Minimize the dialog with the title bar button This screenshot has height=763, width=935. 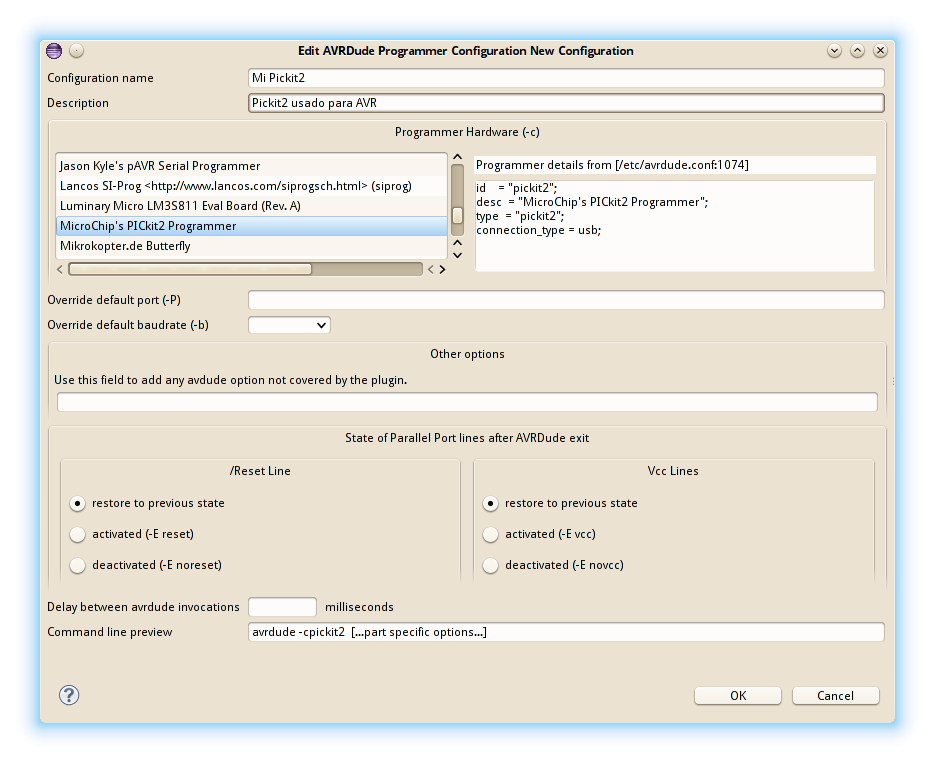834,51
